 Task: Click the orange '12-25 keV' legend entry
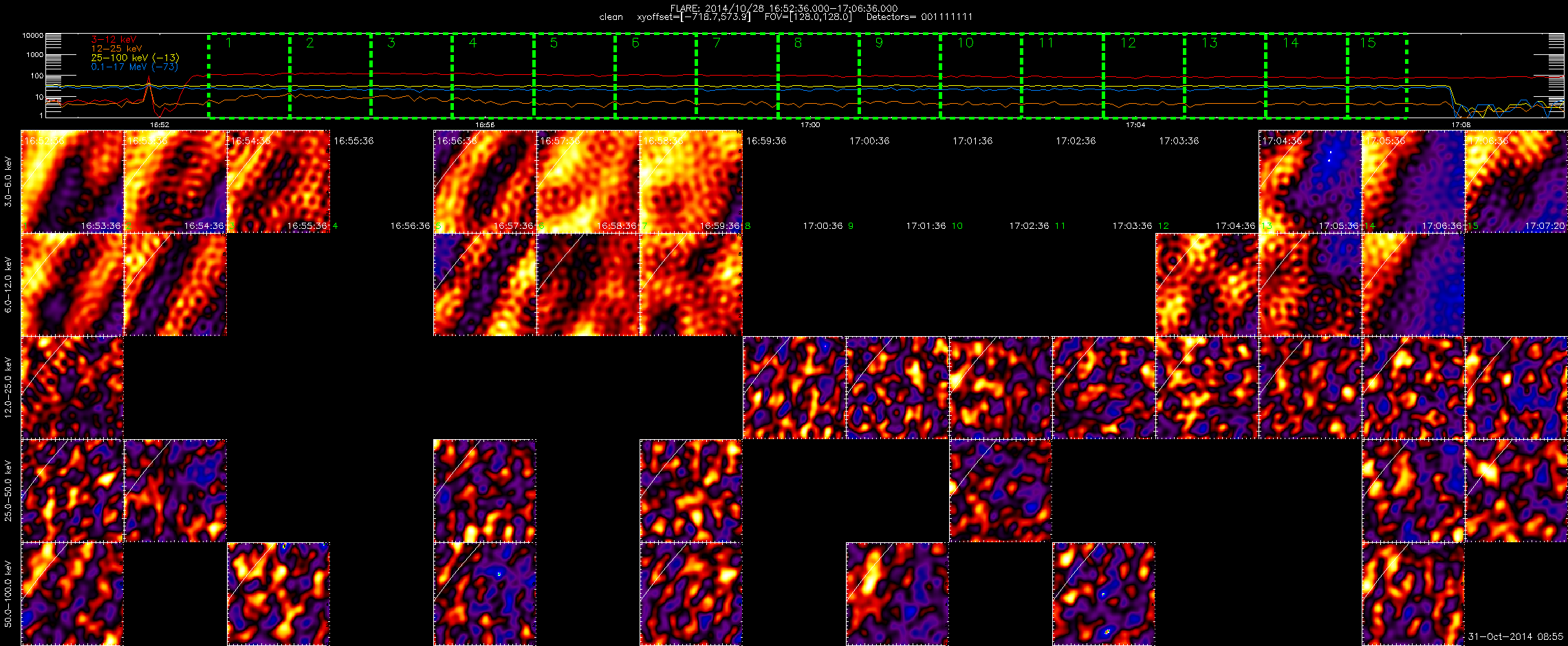click(116, 49)
